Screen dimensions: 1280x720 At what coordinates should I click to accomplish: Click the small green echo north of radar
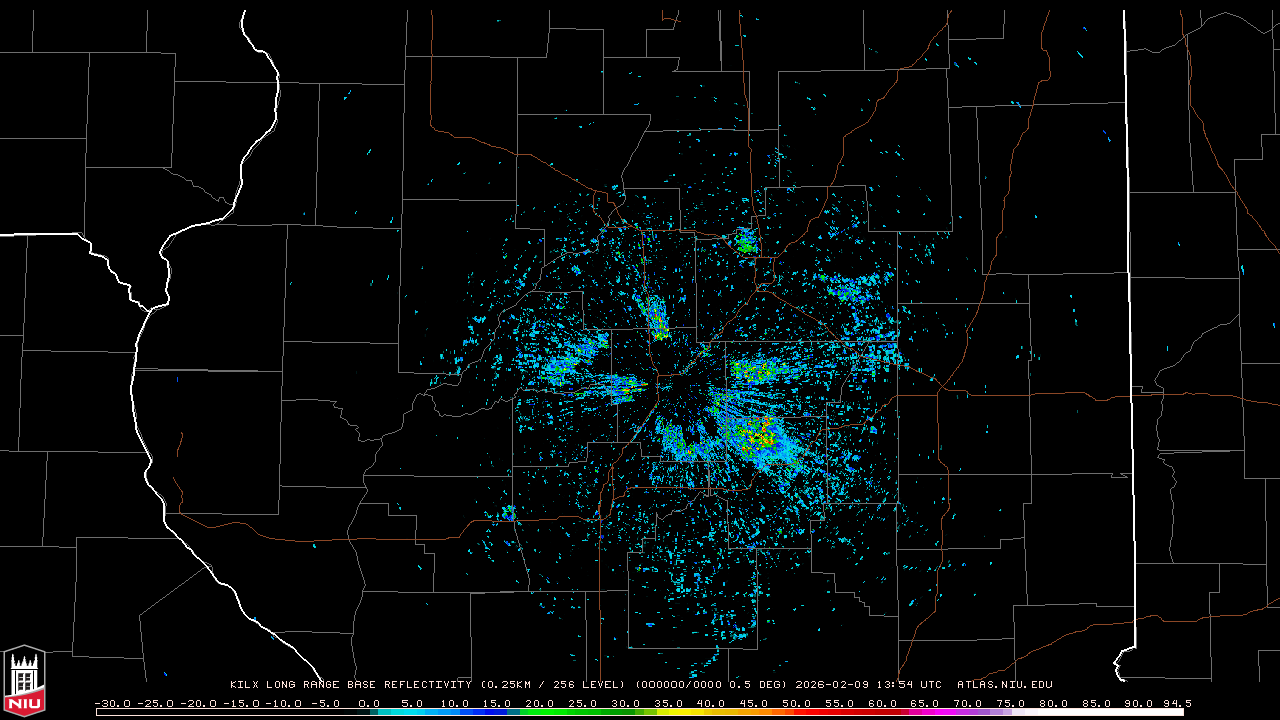coord(745,241)
